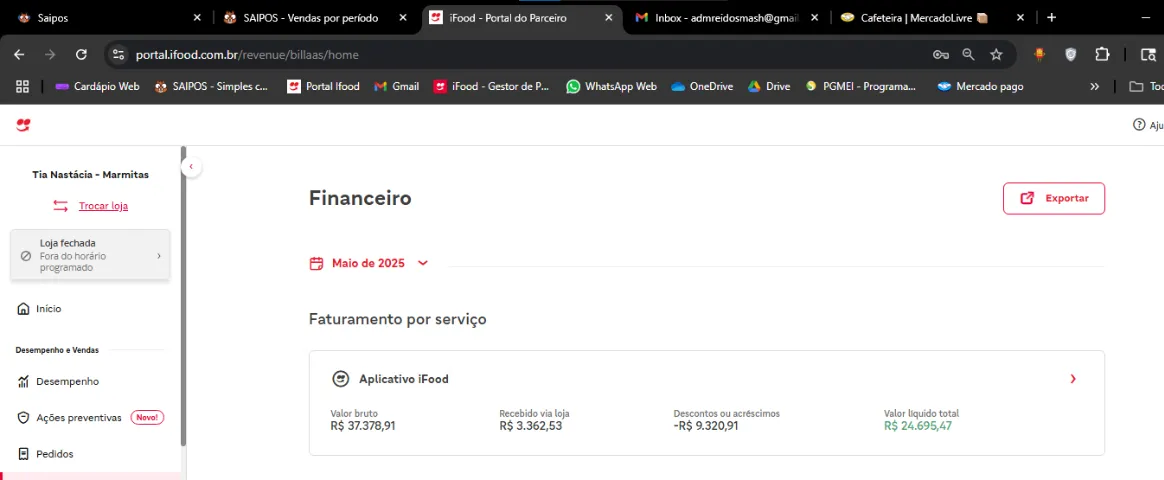1164x480 pixels.
Task: Open the SAIPOS - Simples bookmark
Action: click(x=212, y=86)
